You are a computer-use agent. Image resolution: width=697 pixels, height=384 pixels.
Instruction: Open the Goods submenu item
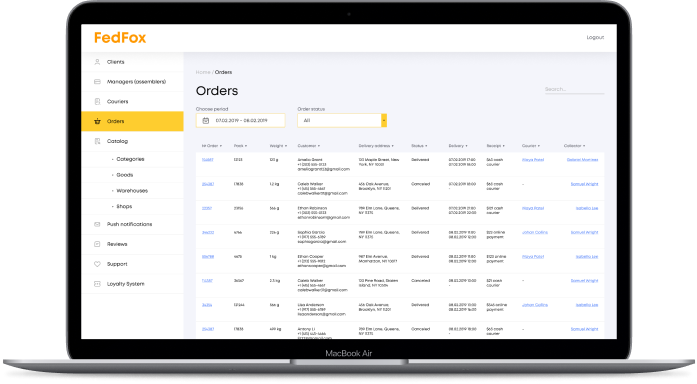coord(124,175)
